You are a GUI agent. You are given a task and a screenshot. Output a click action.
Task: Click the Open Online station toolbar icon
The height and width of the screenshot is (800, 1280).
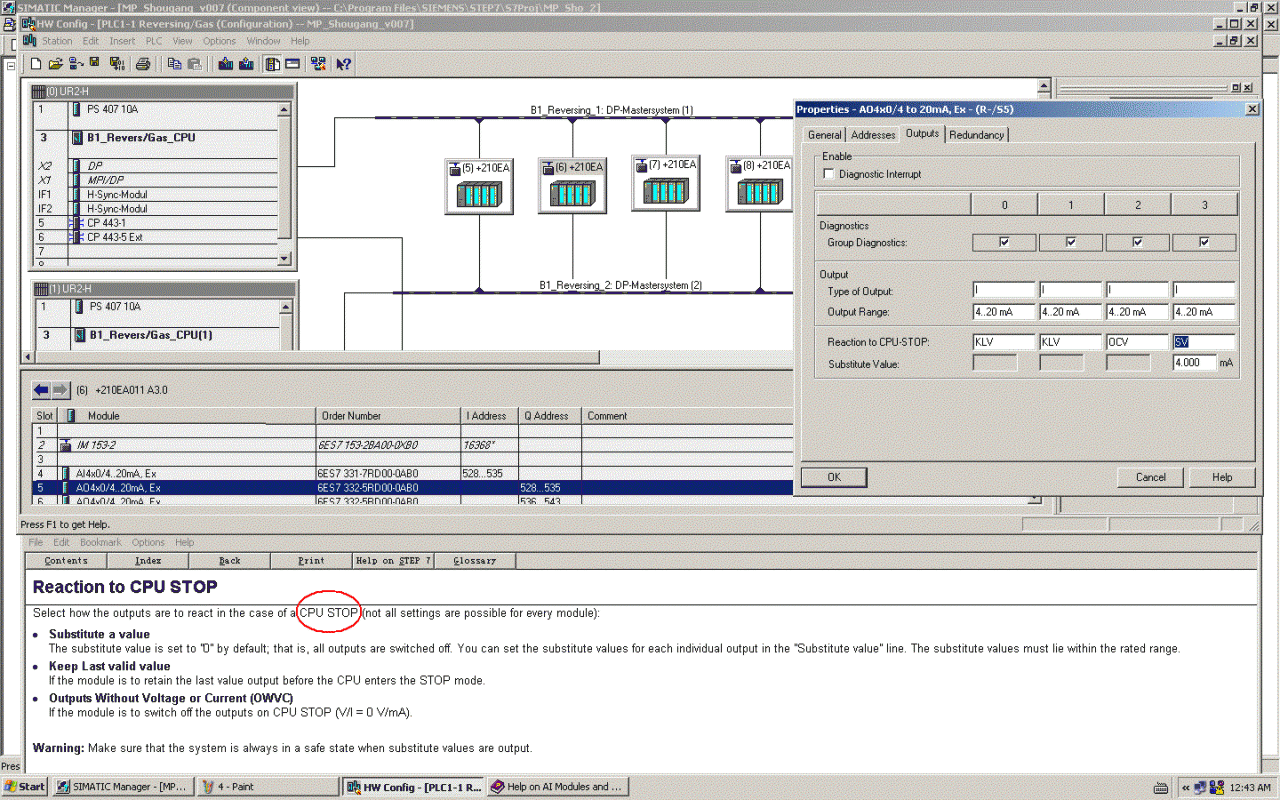(76, 64)
